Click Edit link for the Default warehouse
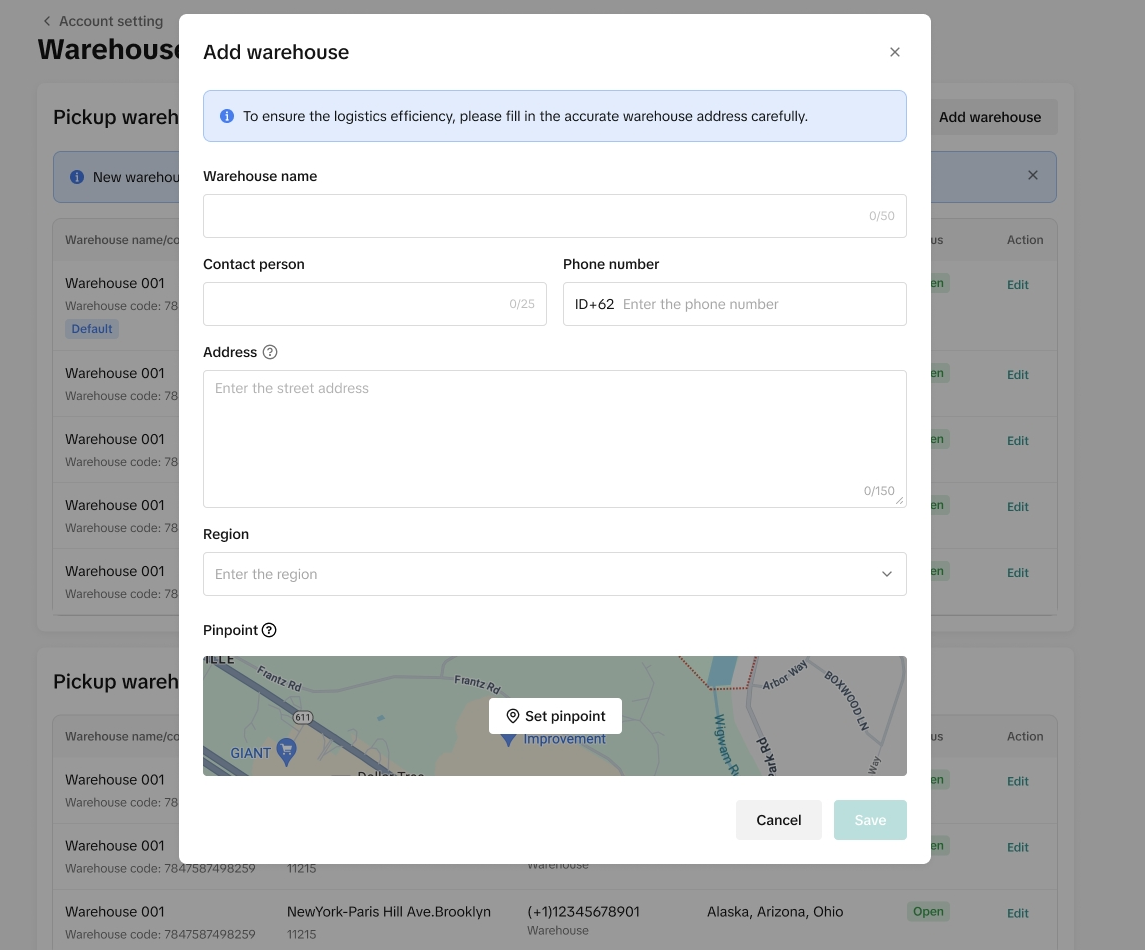 point(1017,285)
